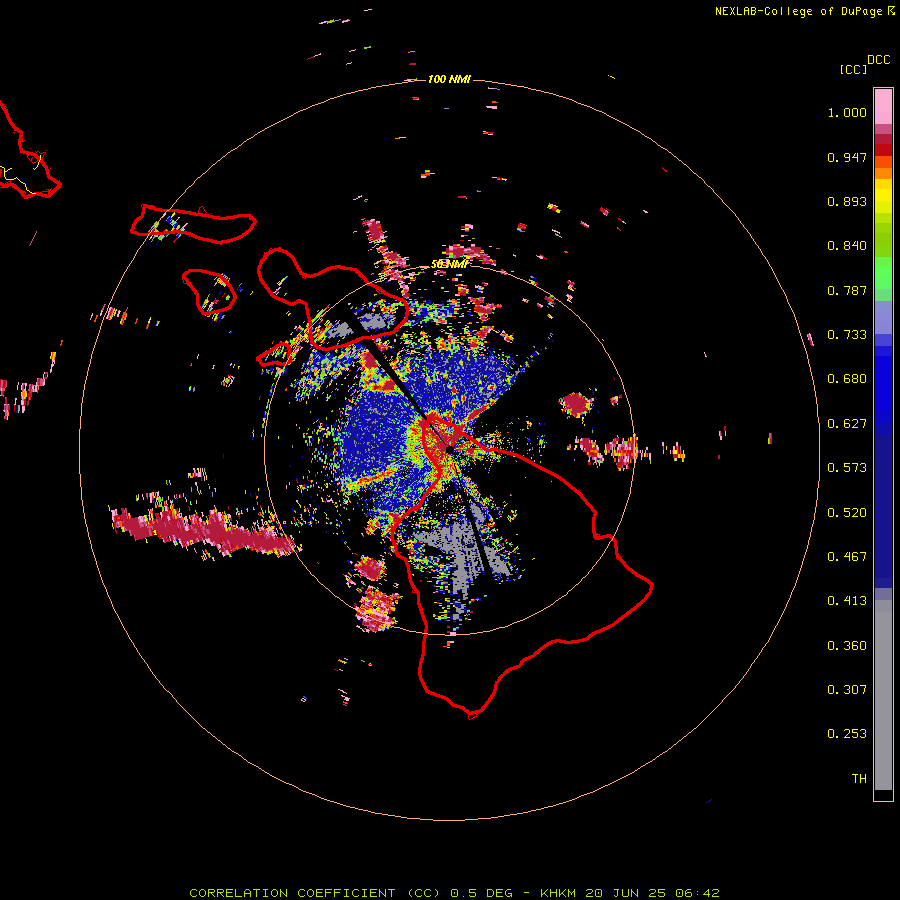Click the 0.520 scale value
Viewport: 900px width, 900px height.
(847, 513)
